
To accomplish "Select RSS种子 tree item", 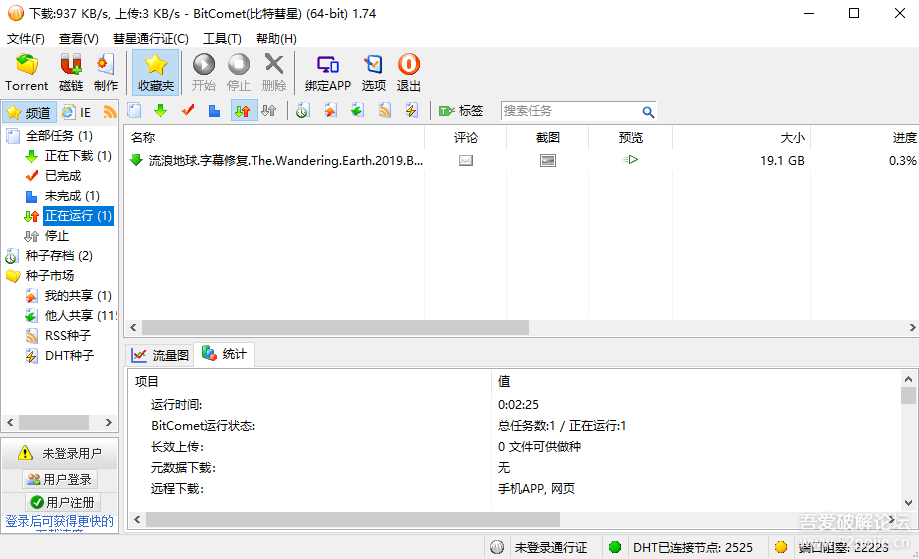I will (x=68, y=335).
